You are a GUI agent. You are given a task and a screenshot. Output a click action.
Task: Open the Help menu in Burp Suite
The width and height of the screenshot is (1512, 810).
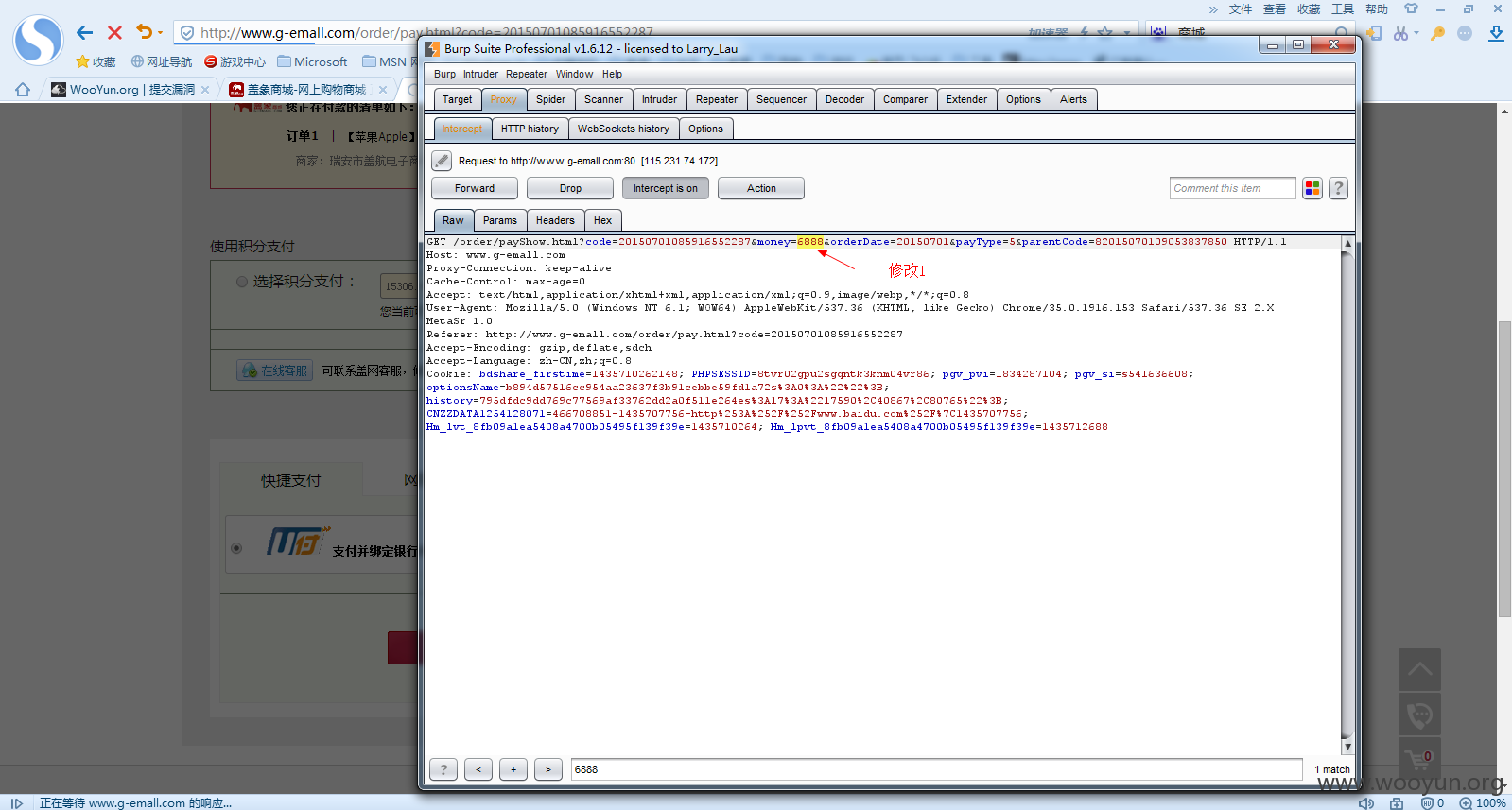pyautogui.click(x=612, y=74)
